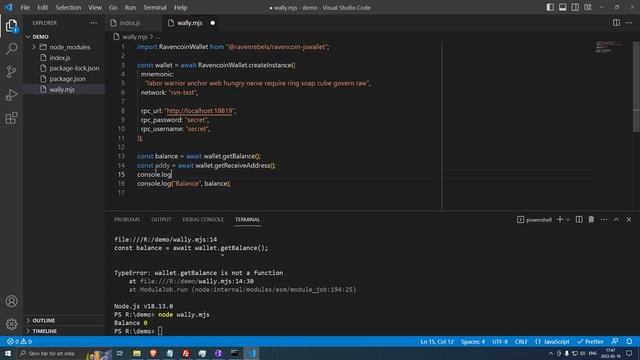Open the feedback icon in status bar
Screen dimensions: 640x360
tap(615, 342)
